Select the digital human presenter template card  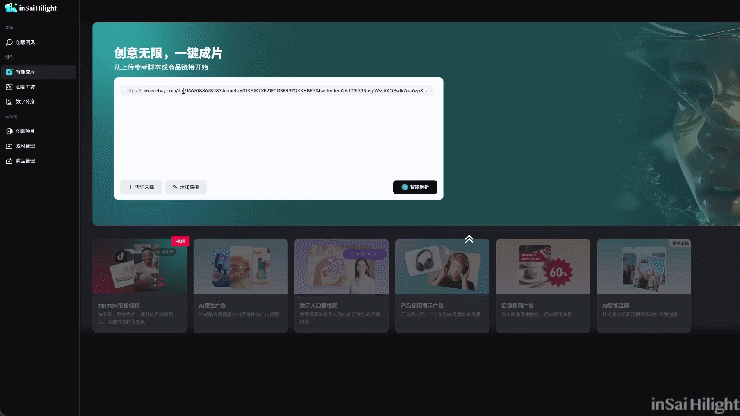point(341,285)
